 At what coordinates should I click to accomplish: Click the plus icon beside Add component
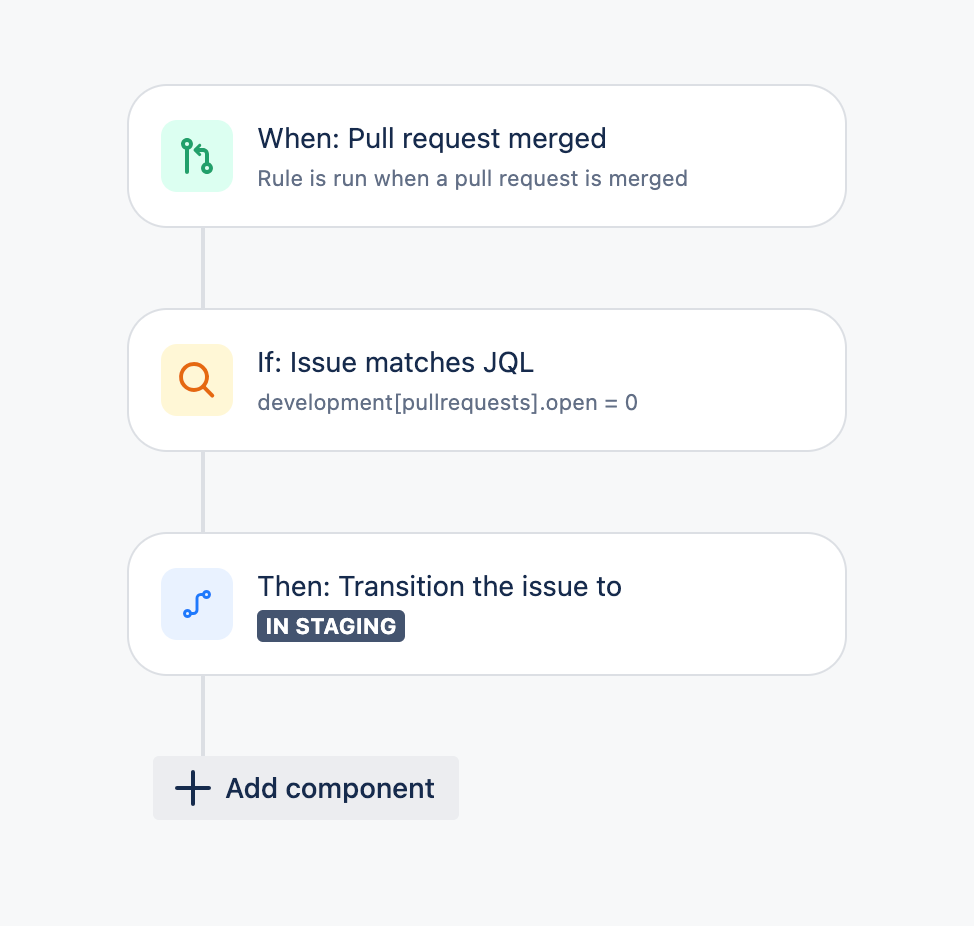click(x=193, y=788)
